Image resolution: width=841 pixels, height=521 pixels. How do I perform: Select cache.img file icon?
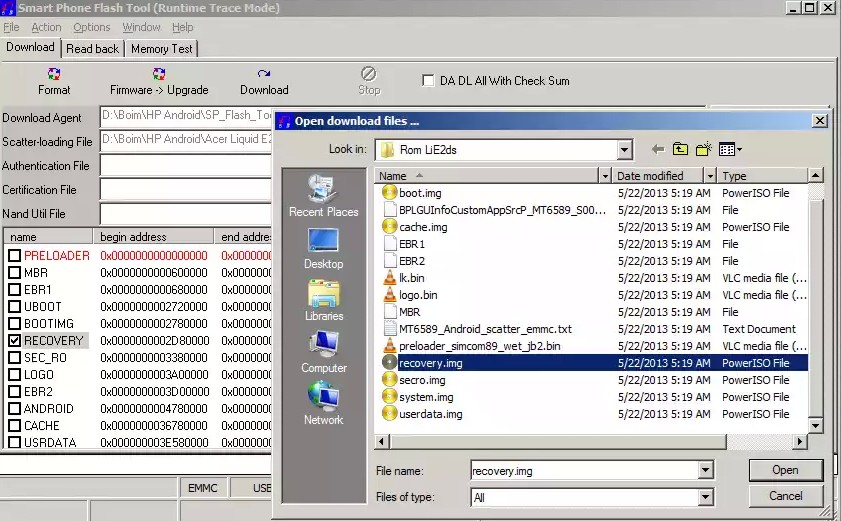pyautogui.click(x=389, y=226)
